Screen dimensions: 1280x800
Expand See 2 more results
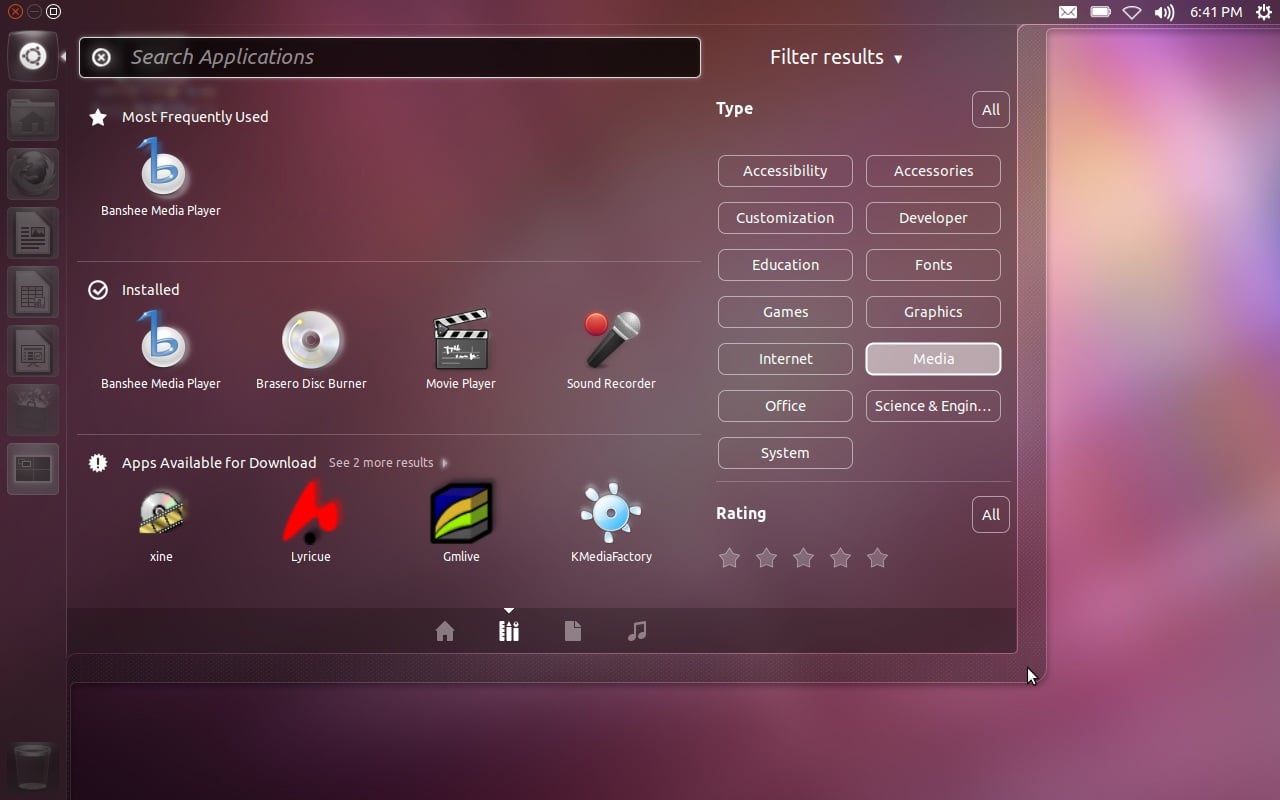click(x=388, y=463)
